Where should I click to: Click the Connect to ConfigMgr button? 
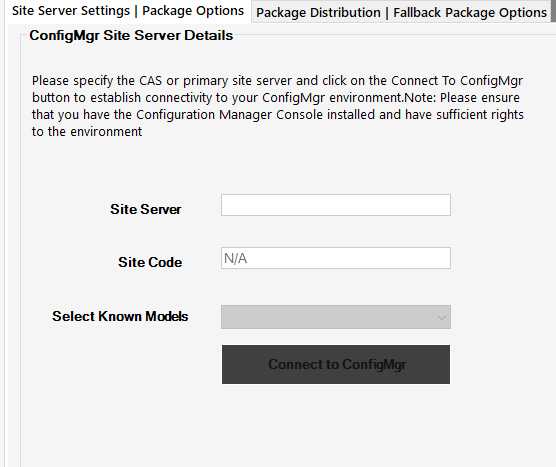[x=336, y=365]
